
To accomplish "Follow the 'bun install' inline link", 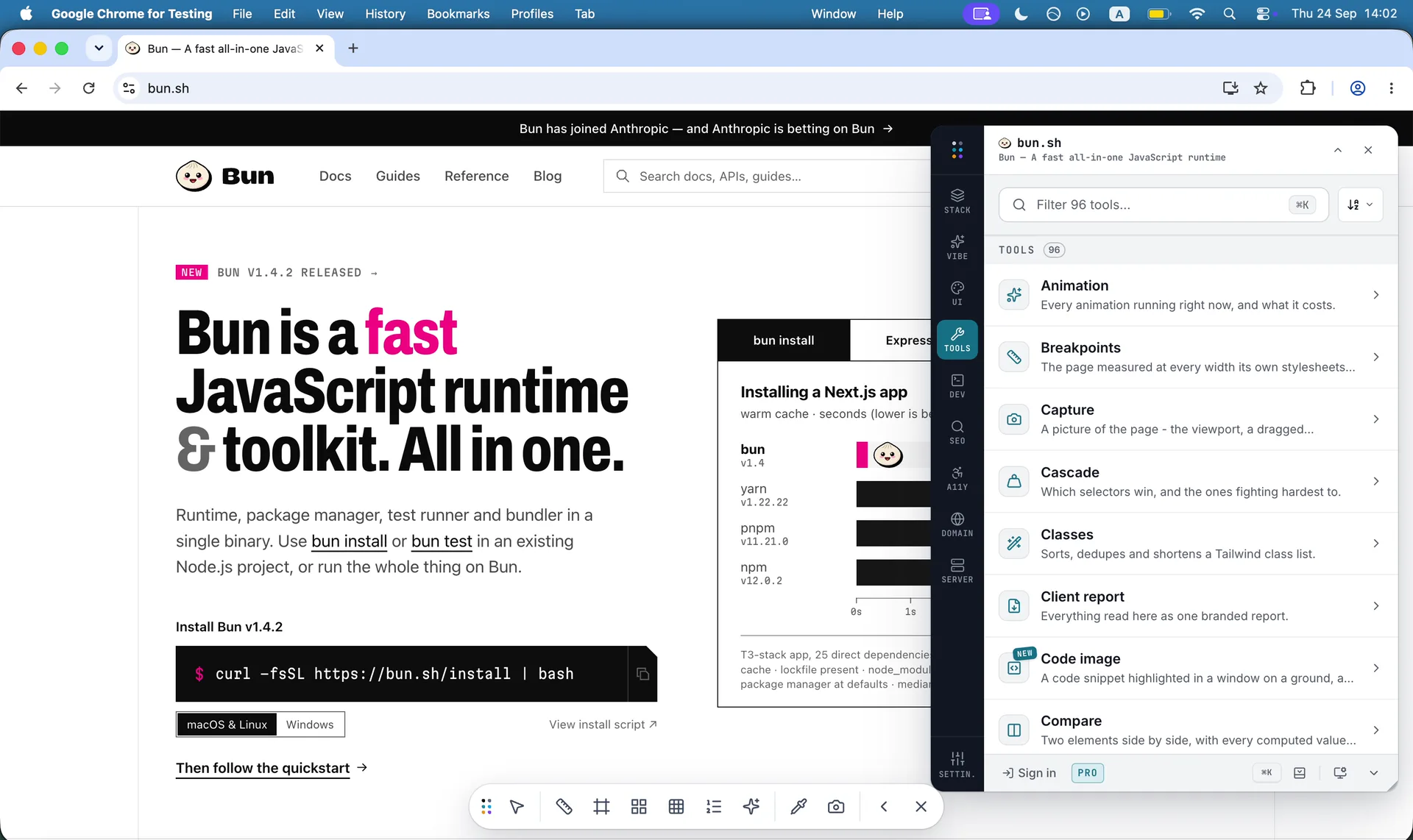I will click(349, 541).
